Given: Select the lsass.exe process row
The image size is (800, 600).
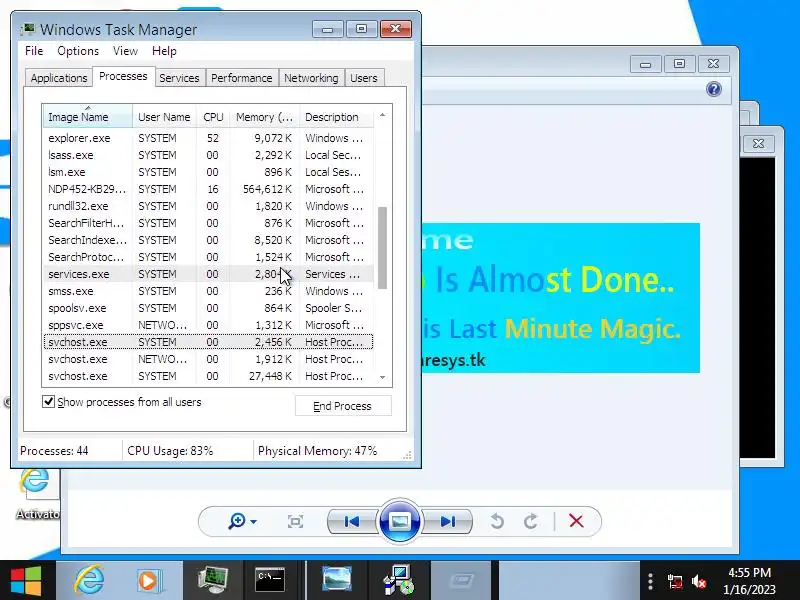Looking at the screenshot, I should 208,155.
